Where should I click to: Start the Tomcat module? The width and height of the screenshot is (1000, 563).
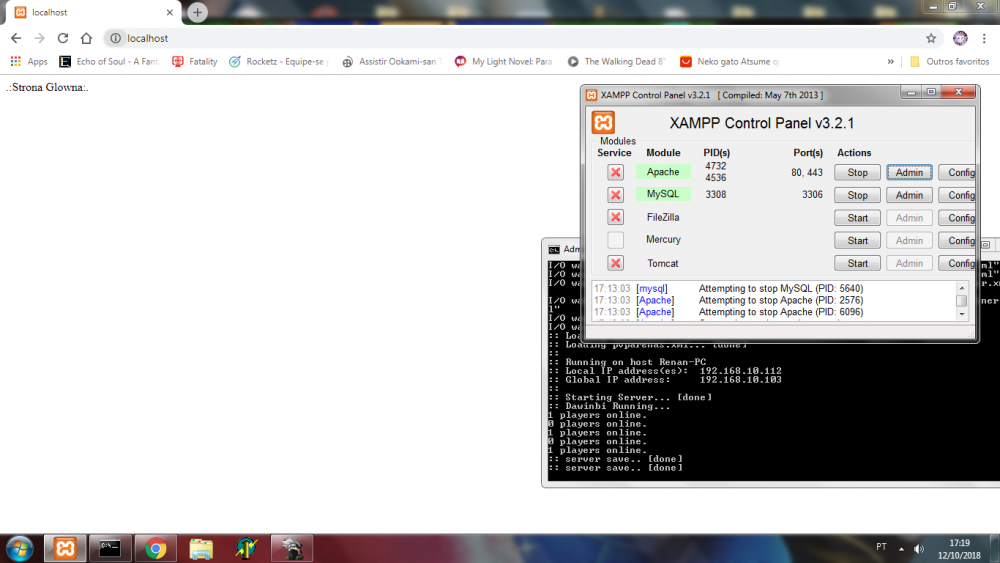coord(857,263)
